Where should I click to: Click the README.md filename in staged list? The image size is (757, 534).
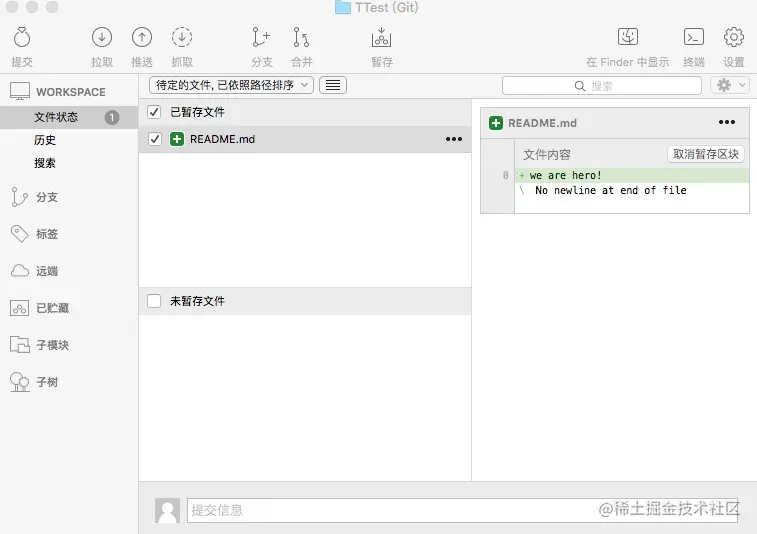point(223,139)
